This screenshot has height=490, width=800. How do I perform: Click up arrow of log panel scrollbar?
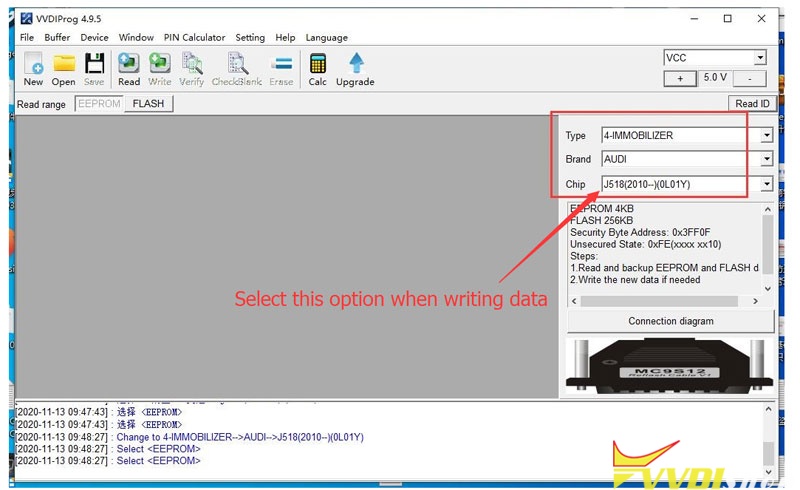pos(768,409)
